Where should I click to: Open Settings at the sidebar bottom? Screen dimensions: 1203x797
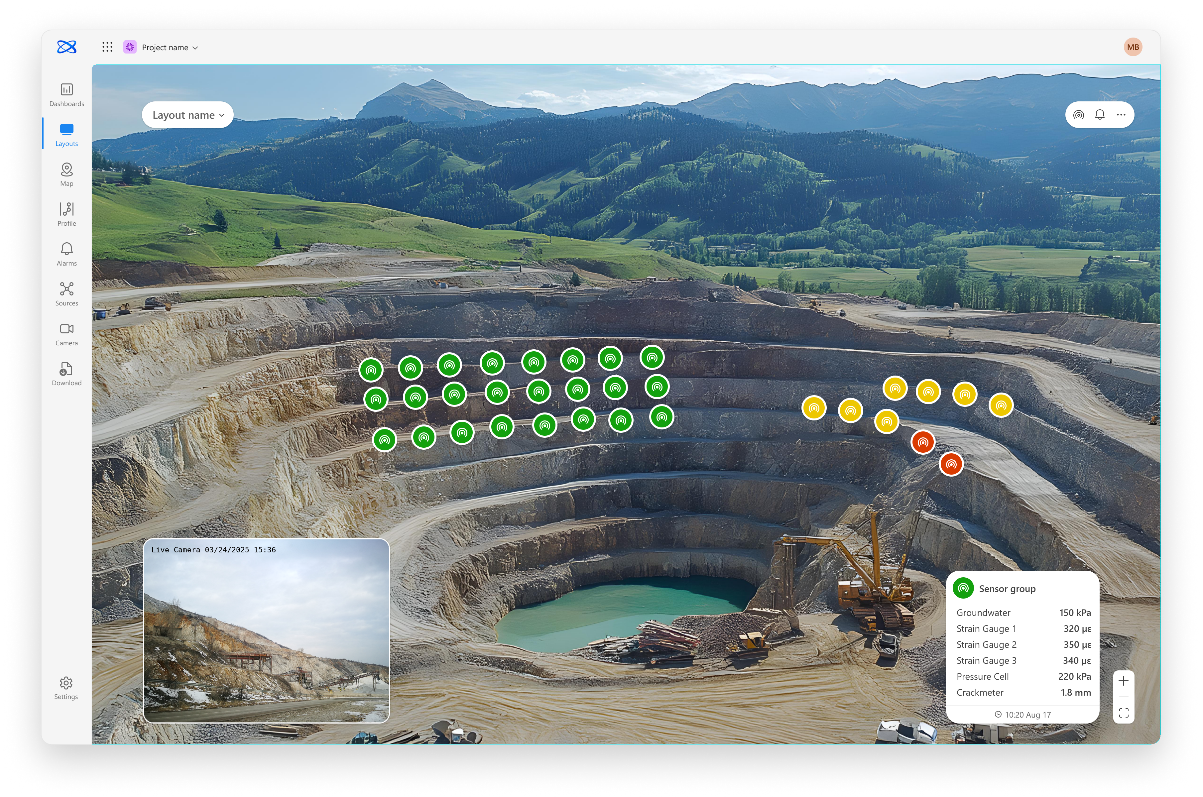click(66, 687)
